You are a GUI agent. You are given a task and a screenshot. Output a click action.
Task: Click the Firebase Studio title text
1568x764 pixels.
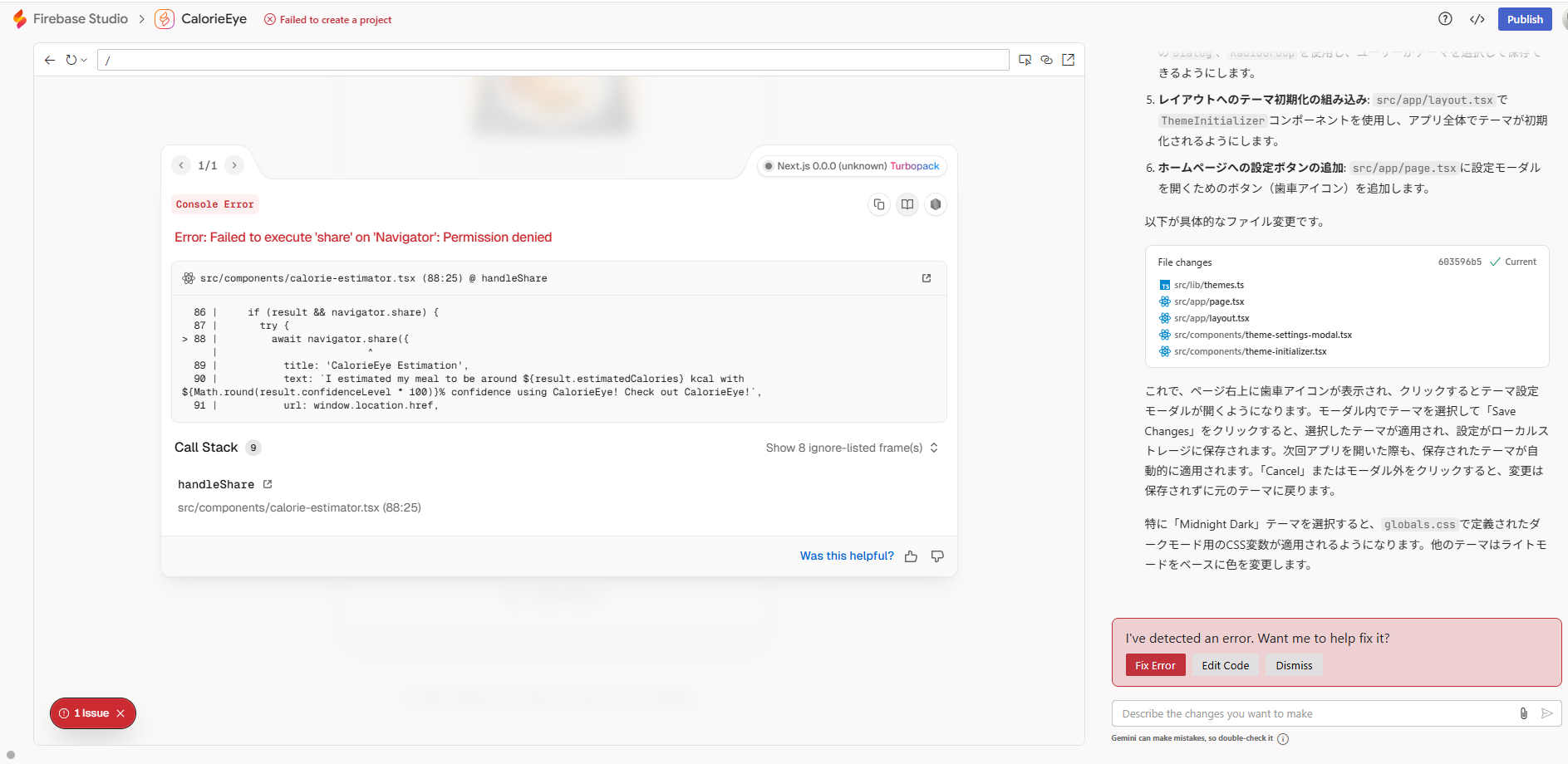pyautogui.click(x=81, y=19)
